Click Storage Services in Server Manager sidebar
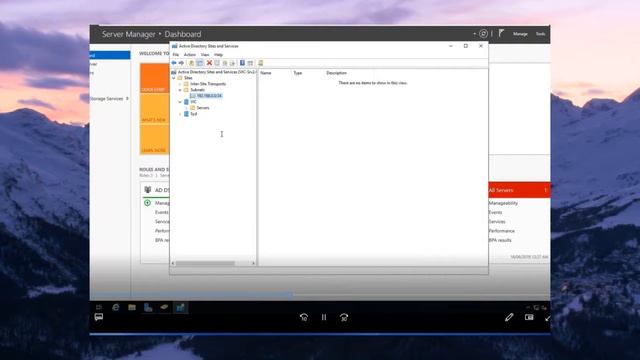Image resolution: width=640 pixels, height=360 pixels. 107,99
